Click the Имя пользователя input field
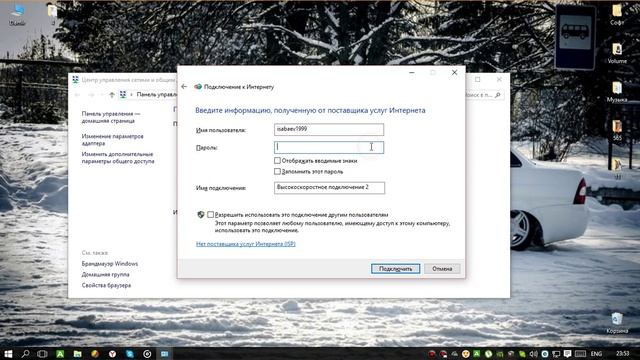The width and height of the screenshot is (640, 360). point(329,129)
